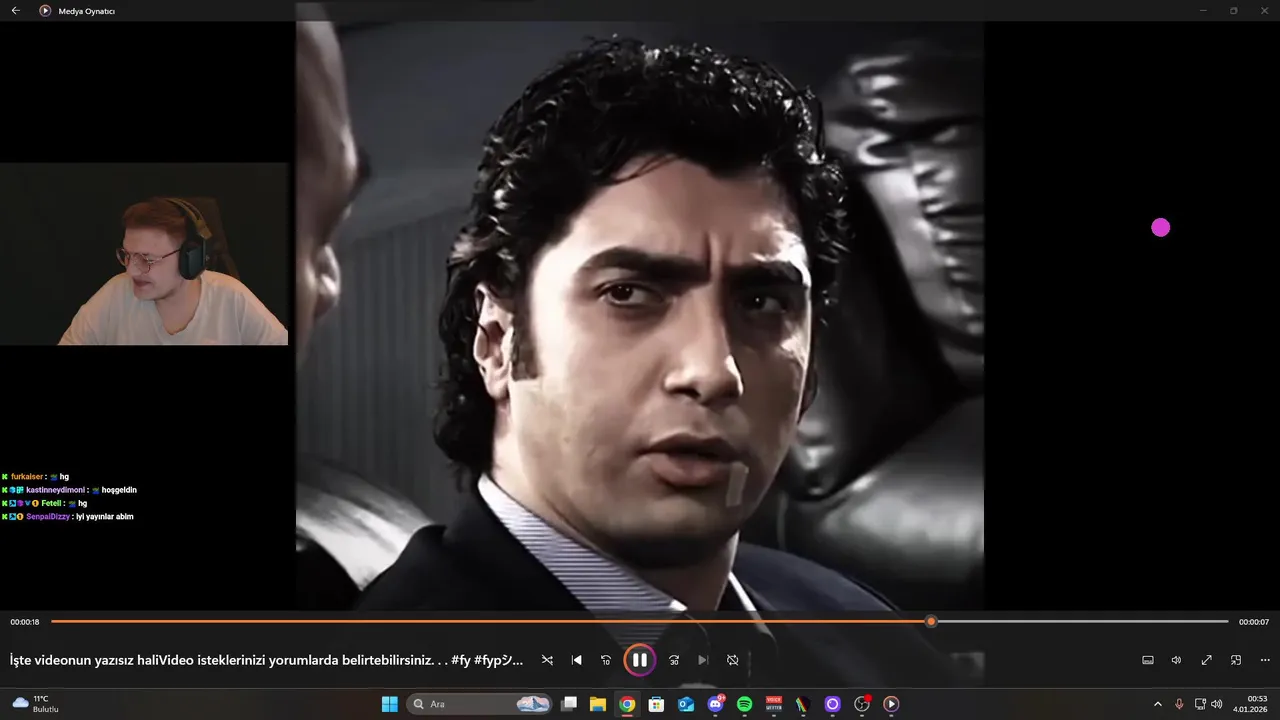Viewport: 1280px width, 720px height.
Task: Open the weather widget showing 11°C Bulutlu
Action: 36,704
